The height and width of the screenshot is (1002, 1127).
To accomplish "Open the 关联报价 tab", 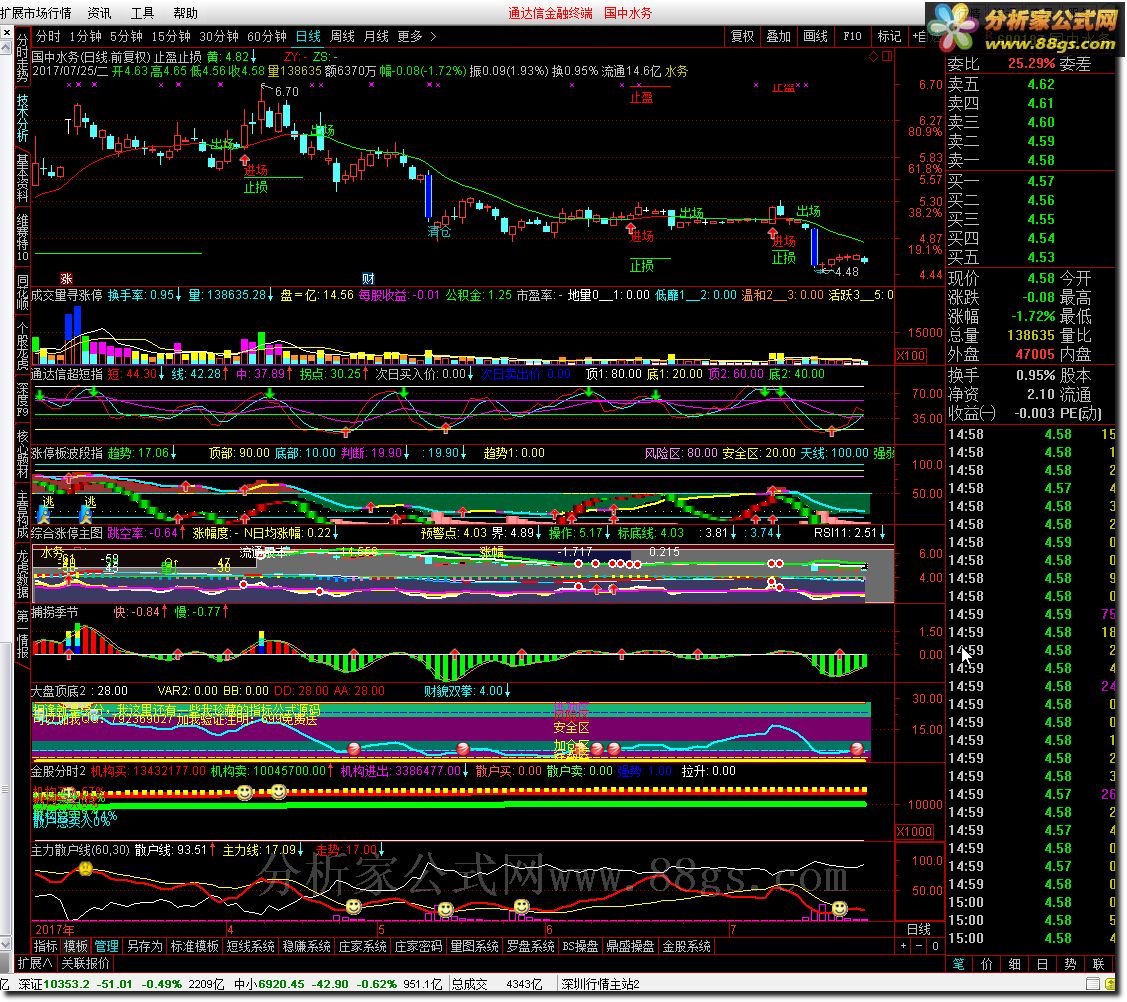I will point(86,963).
